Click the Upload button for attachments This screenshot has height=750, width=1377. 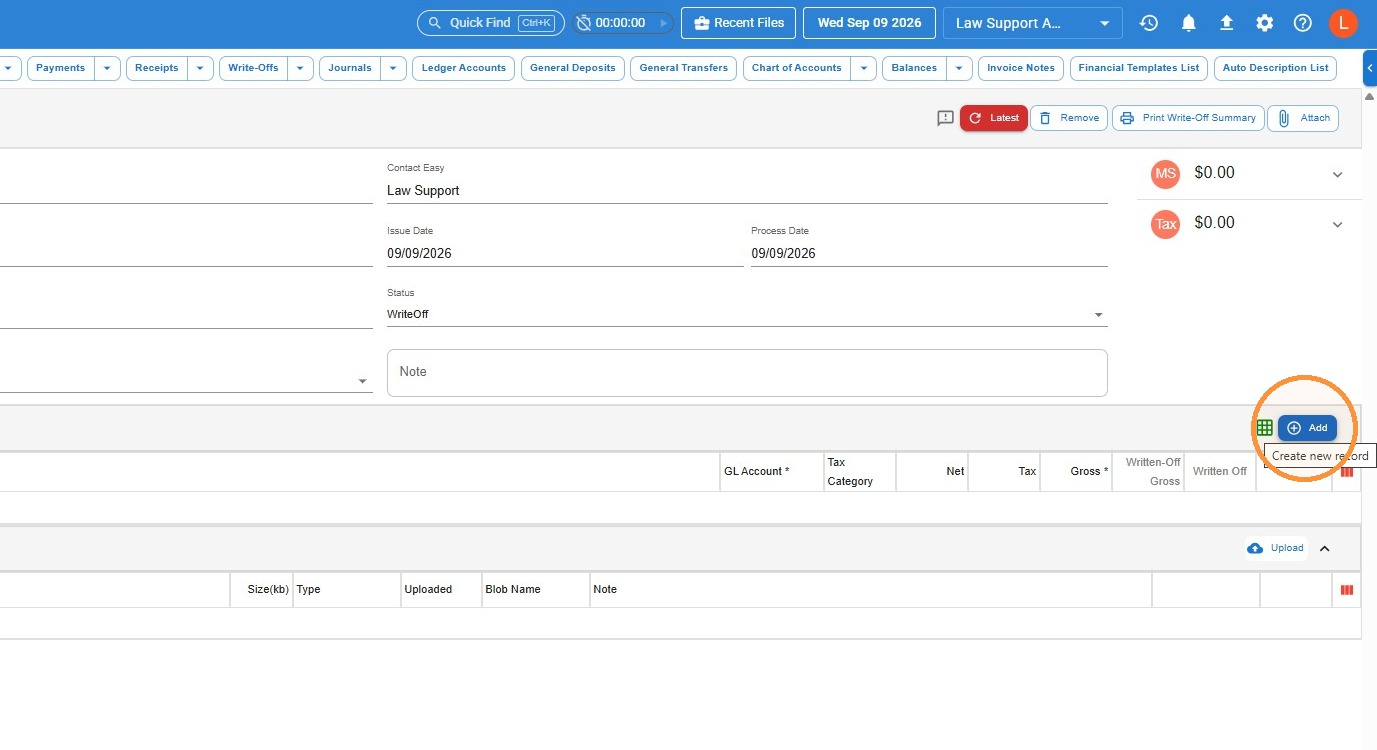[x=1276, y=548]
